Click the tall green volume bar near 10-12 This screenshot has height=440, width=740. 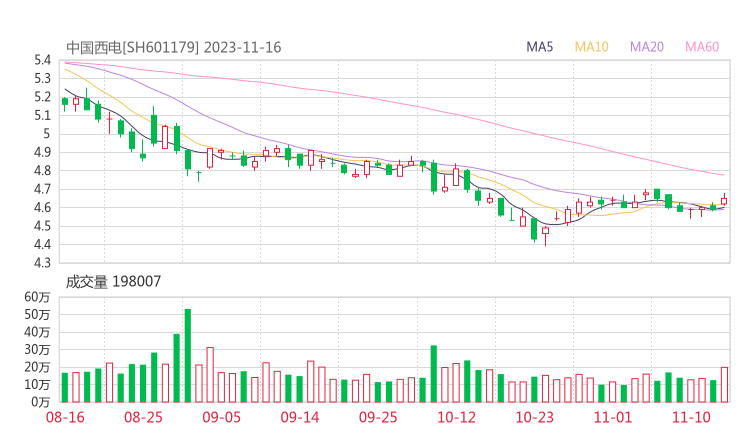coord(434,374)
